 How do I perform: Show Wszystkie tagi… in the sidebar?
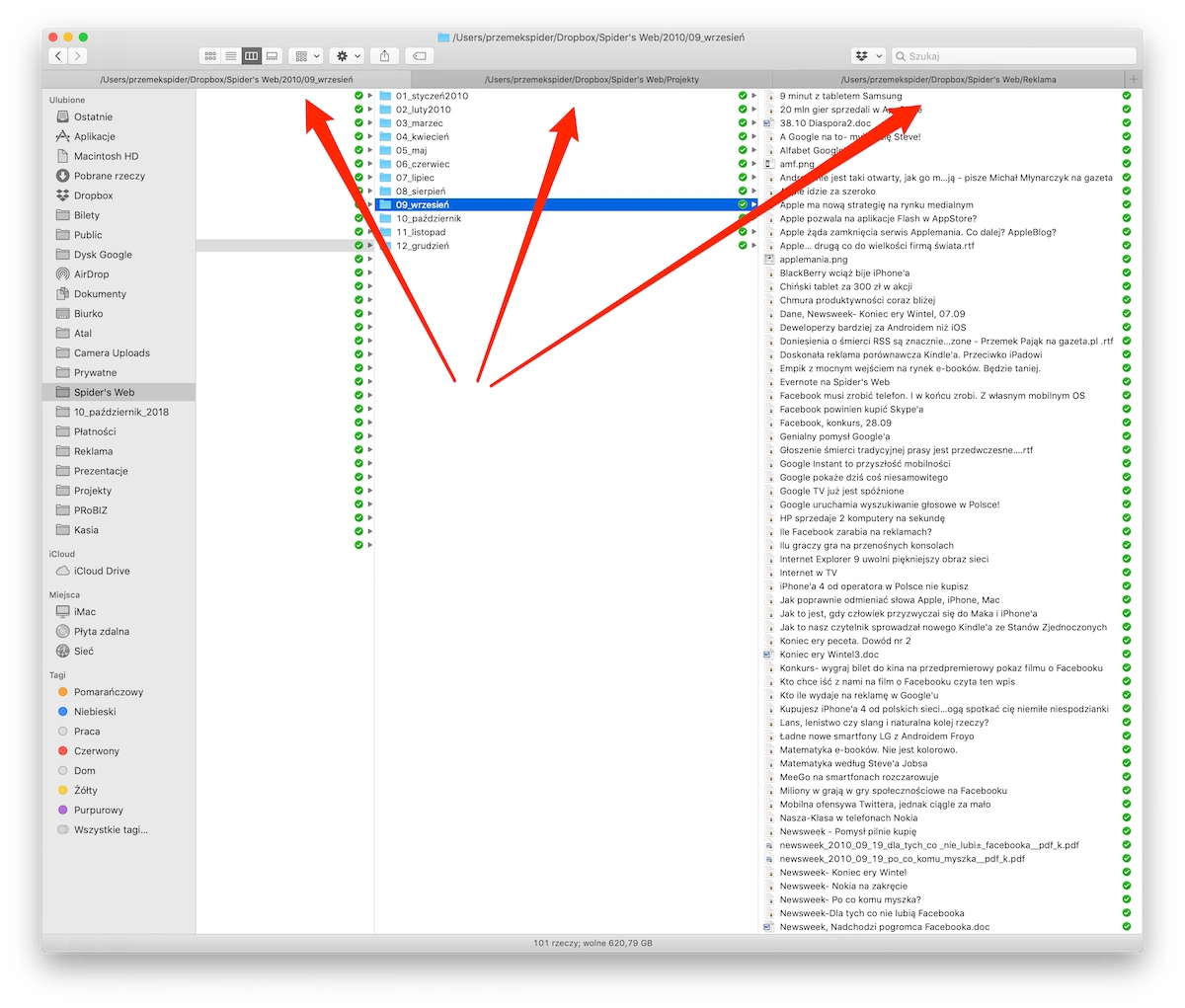point(110,830)
